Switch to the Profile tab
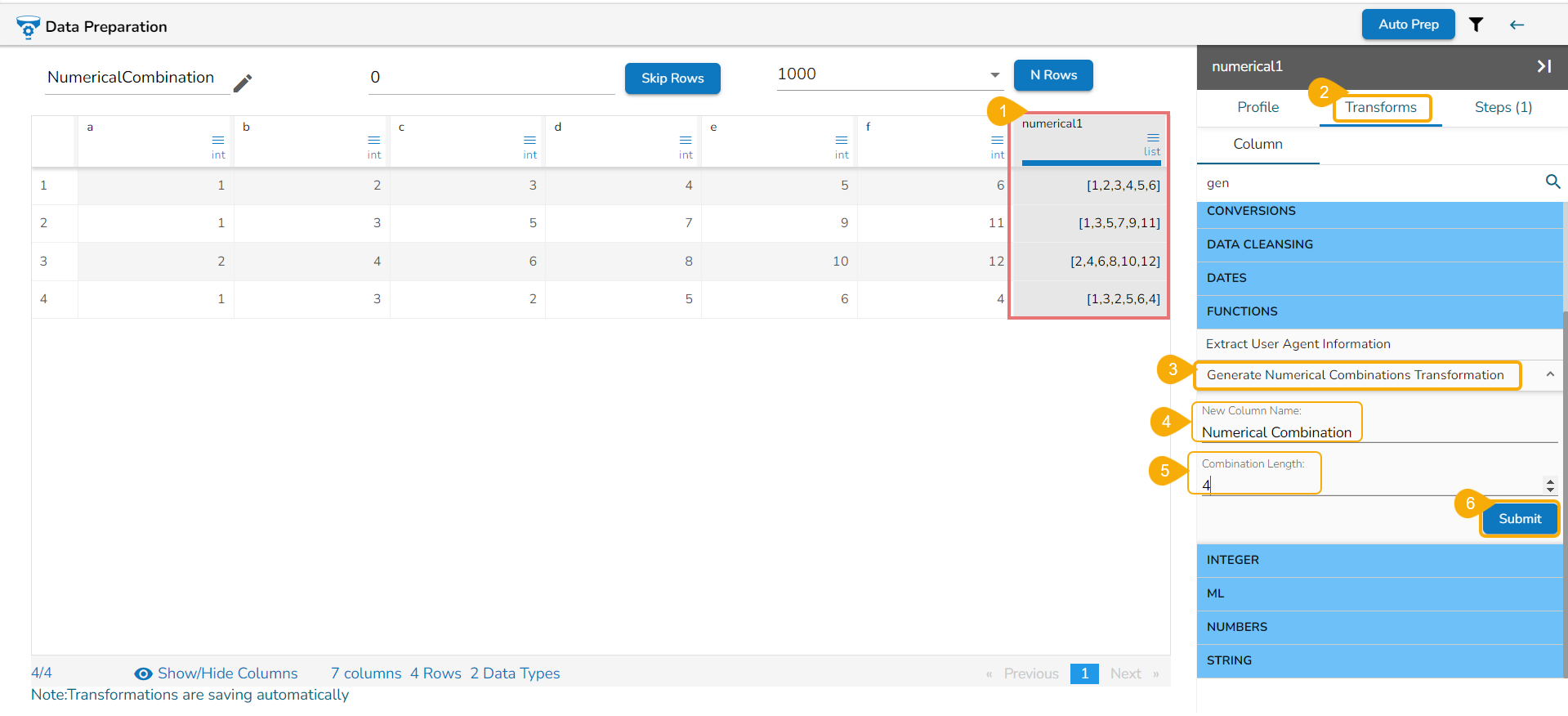This screenshot has width=1568, height=716. click(1258, 107)
